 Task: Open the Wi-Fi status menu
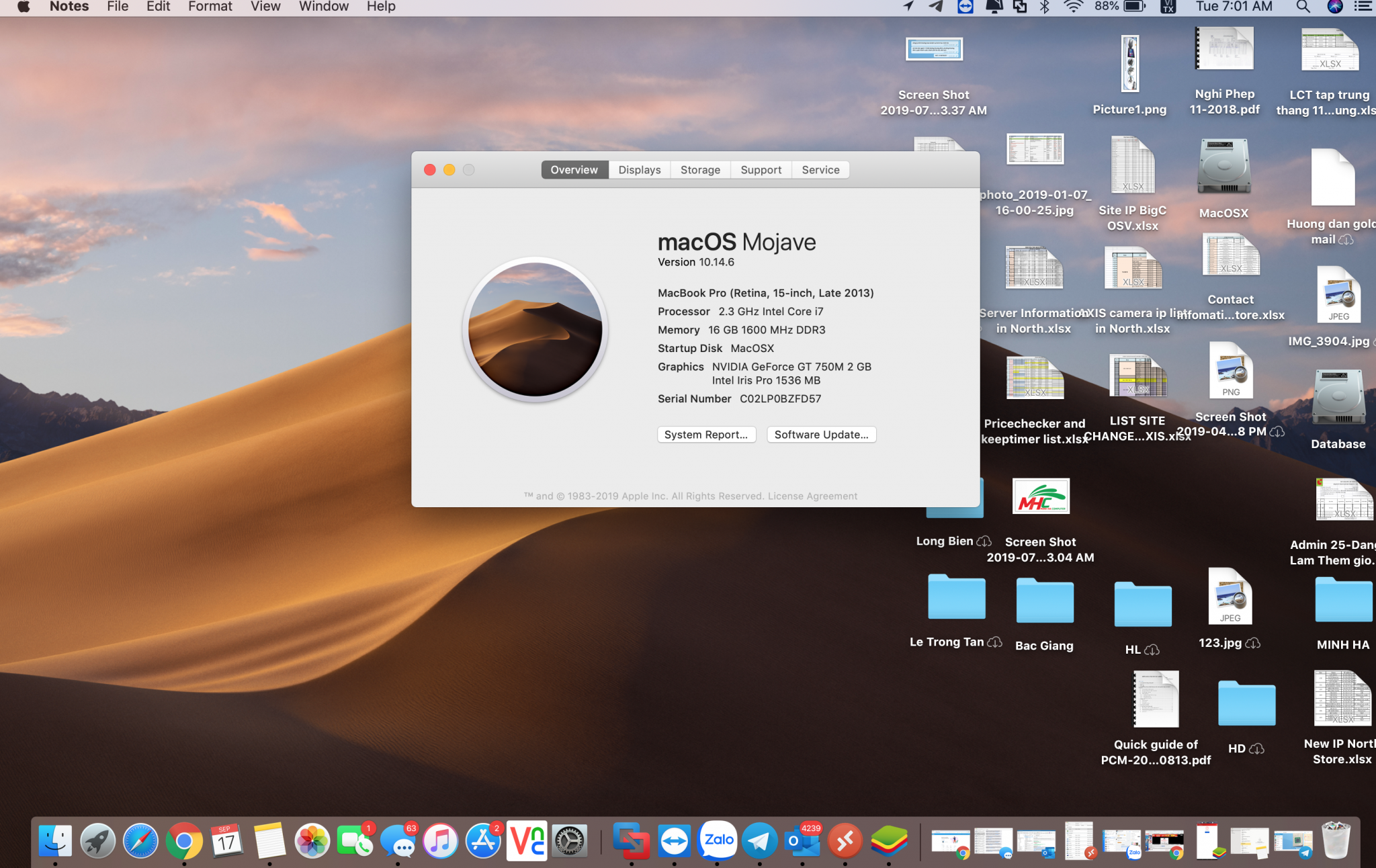point(1073,7)
